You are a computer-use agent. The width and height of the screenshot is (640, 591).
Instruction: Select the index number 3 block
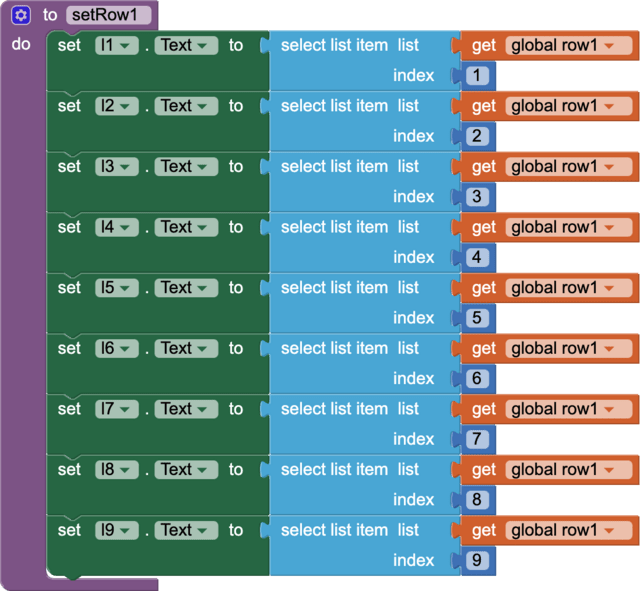[x=477, y=197]
